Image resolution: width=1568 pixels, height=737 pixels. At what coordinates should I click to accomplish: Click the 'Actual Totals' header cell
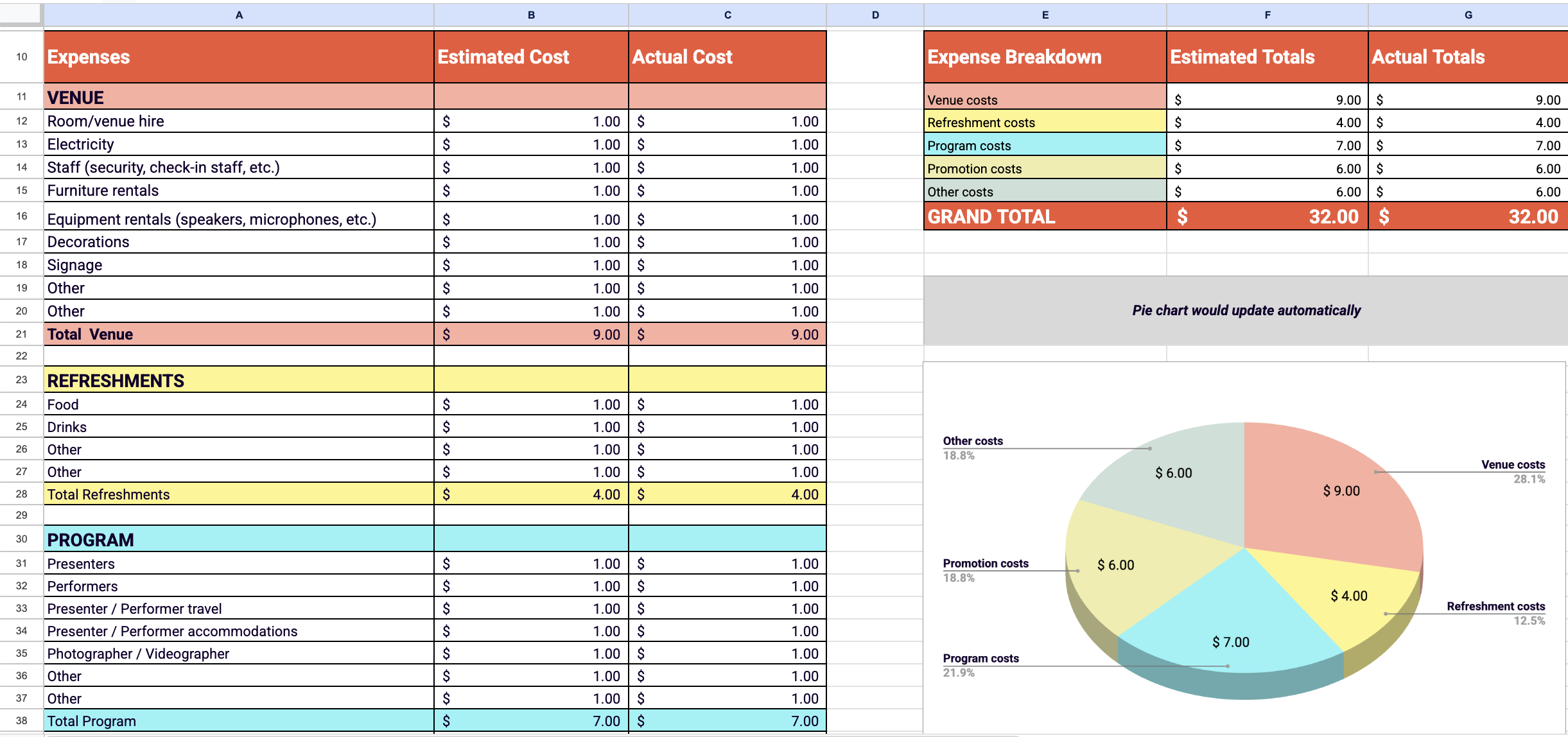[1468, 57]
